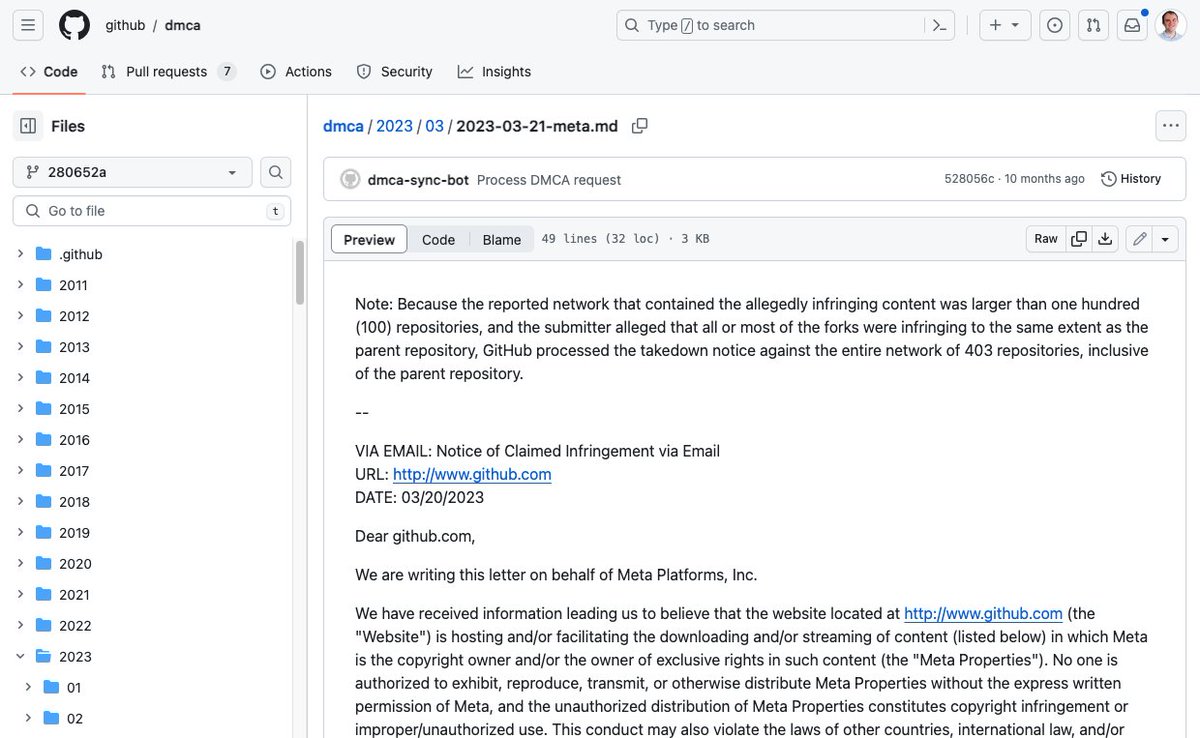Screen dimensions: 1200x738
Task: Open the Pull requests tab
Action: tap(168, 72)
